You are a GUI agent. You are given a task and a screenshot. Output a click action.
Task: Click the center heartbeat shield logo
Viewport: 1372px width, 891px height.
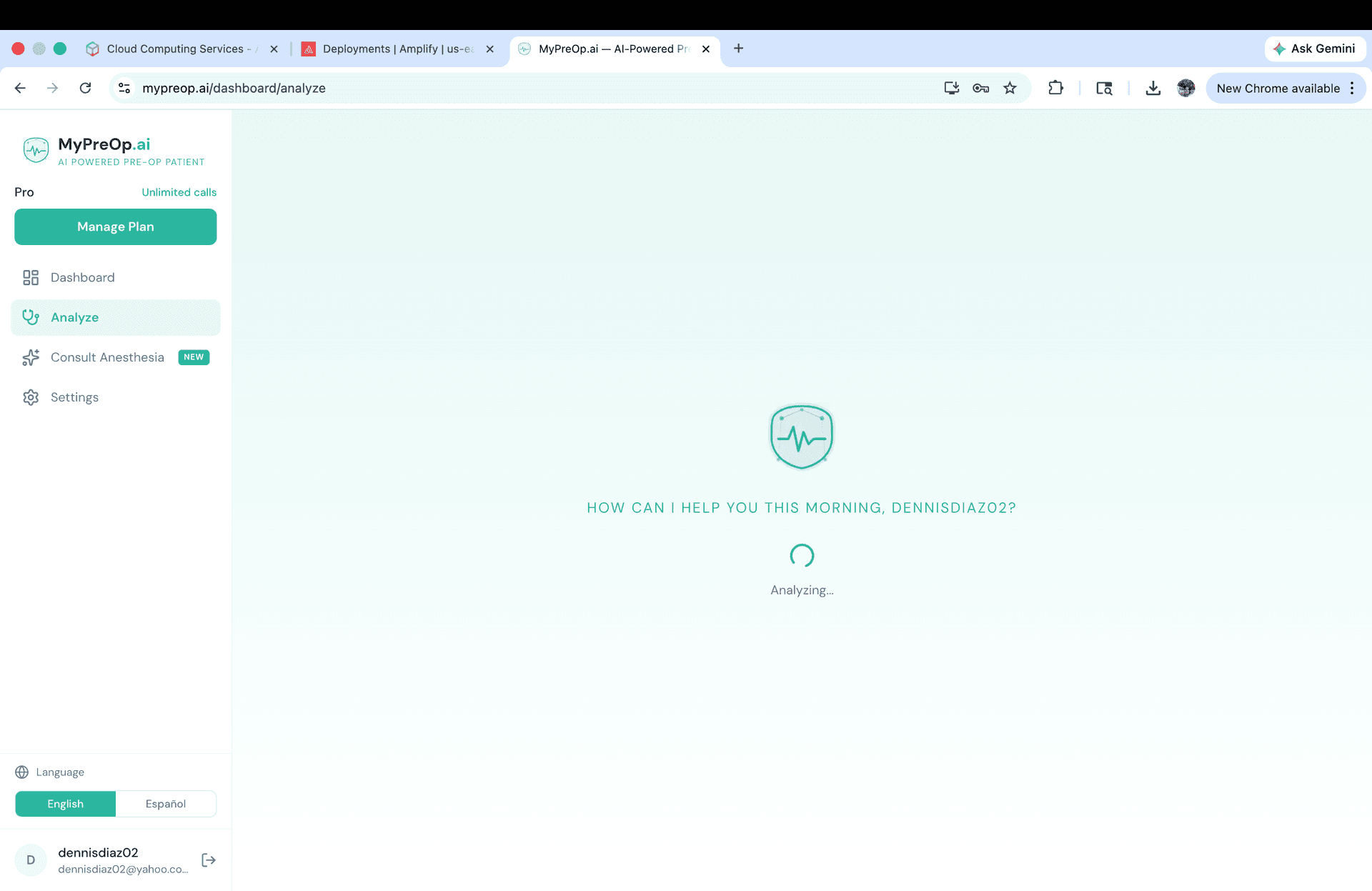point(802,437)
